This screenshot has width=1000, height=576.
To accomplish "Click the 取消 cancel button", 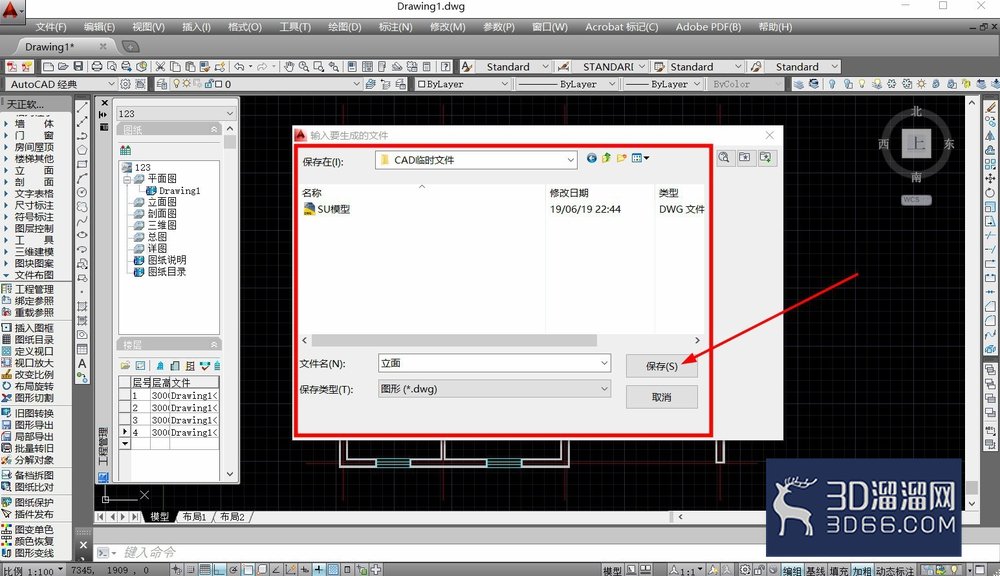I will coord(661,397).
